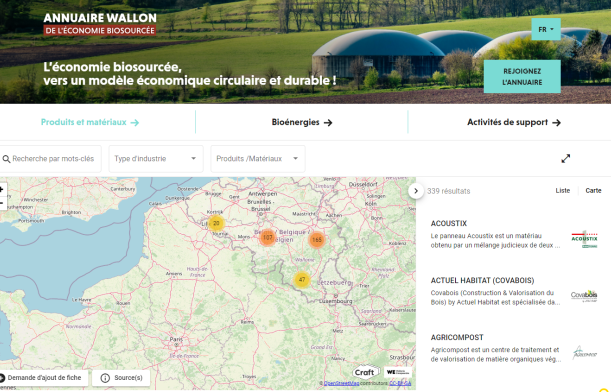Screen dimensions: 611x392
Task: Click the map cluster marker 20
Action: (216, 223)
